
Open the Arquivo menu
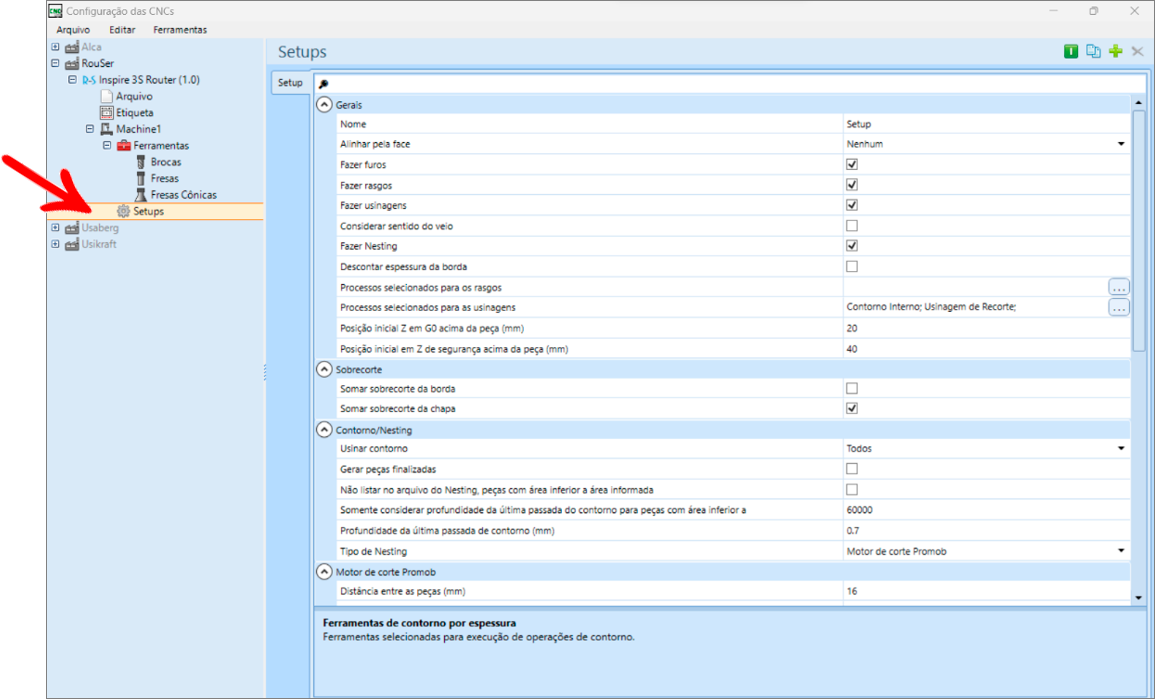point(73,30)
